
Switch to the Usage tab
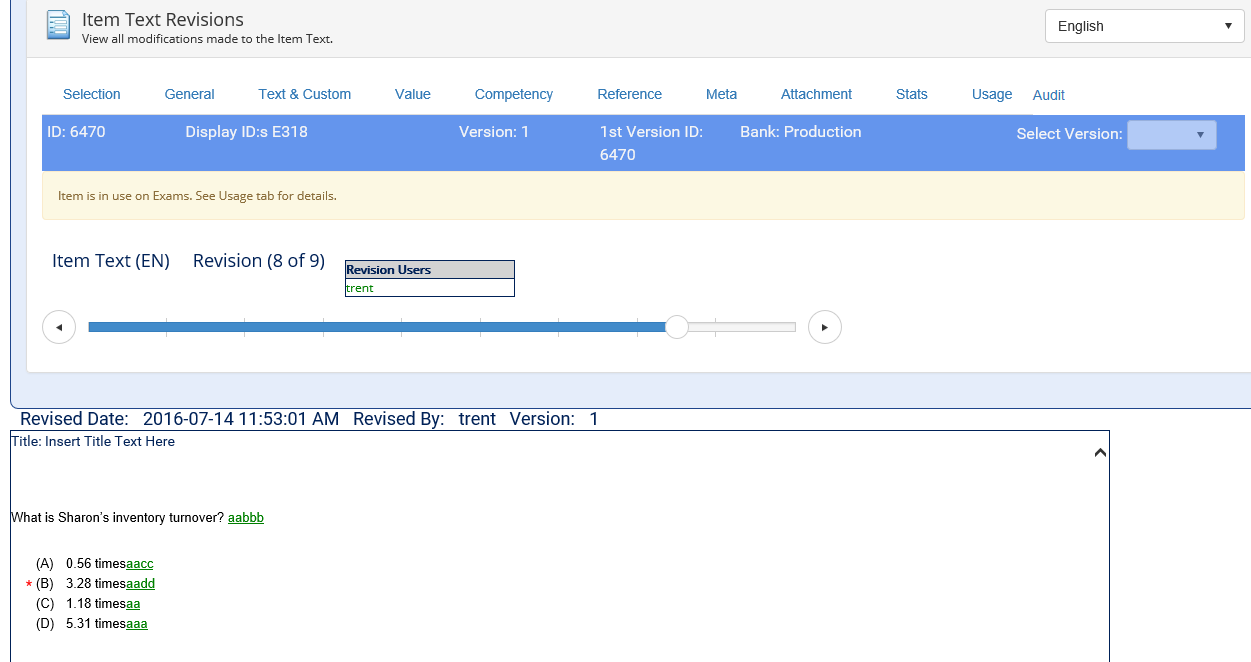(991, 94)
